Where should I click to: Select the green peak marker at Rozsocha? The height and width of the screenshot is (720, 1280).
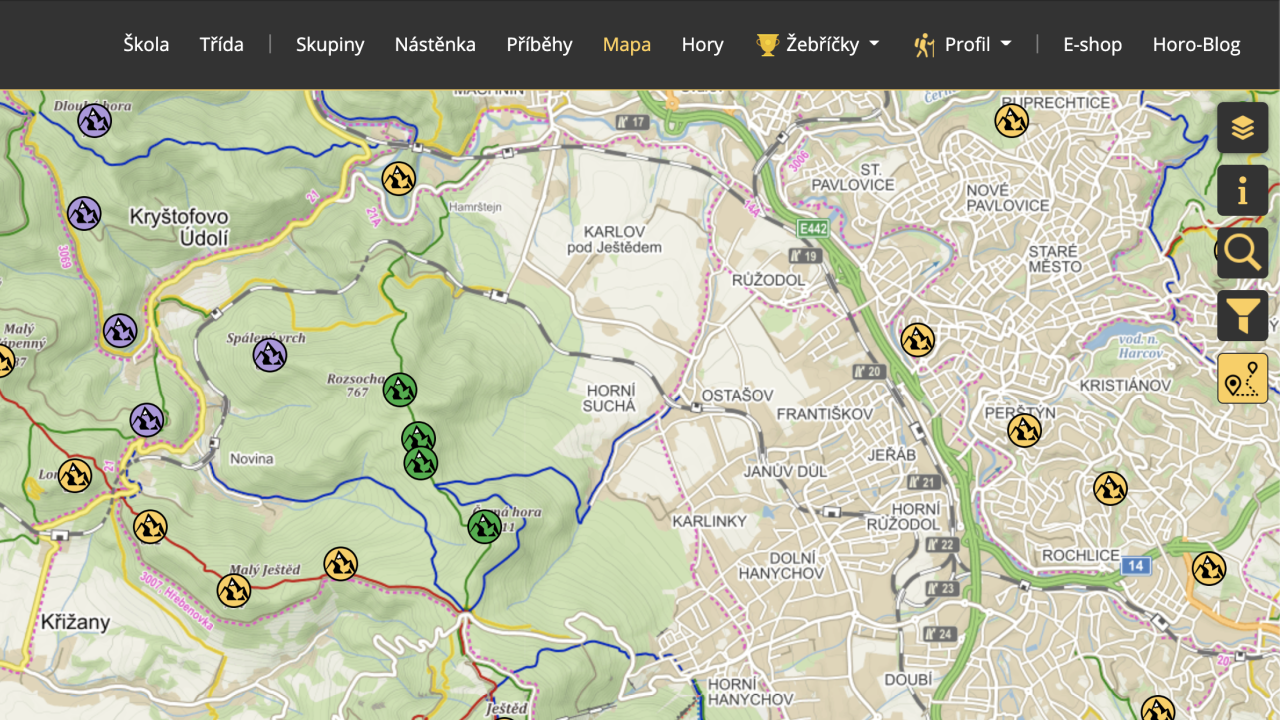click(400, 389)
